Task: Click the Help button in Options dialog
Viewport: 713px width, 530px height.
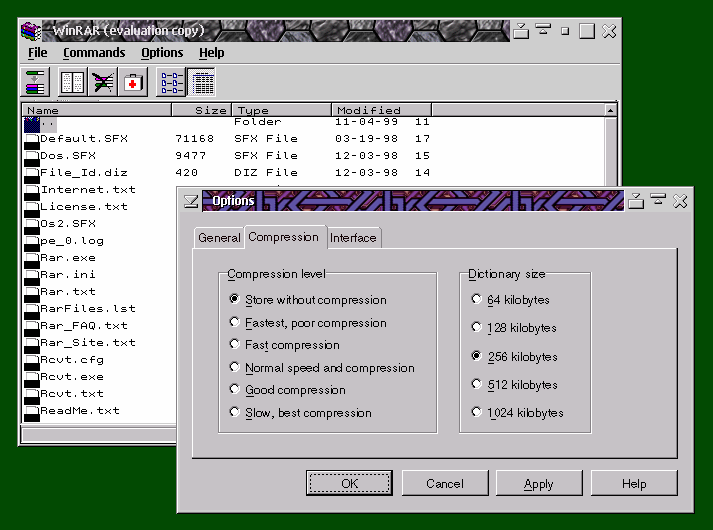Action: point(634,483)
